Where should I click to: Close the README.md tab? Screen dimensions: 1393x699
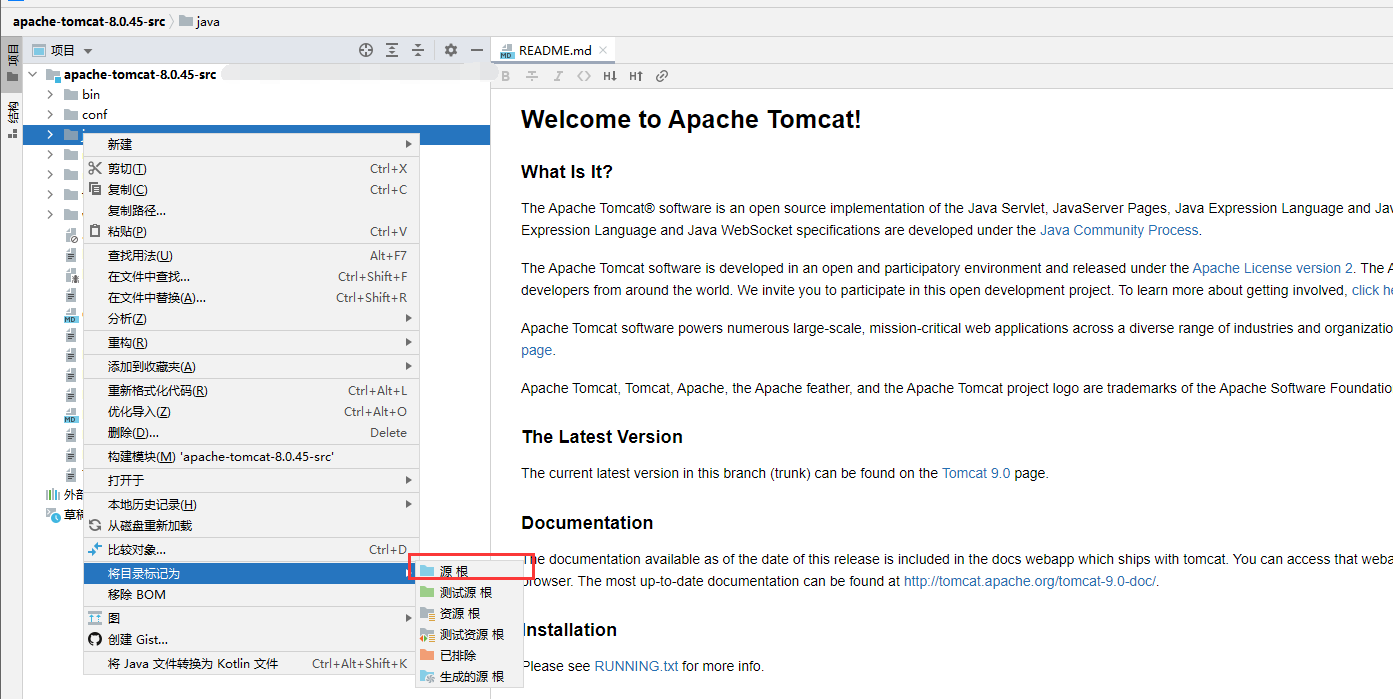[x=604, y=50]
